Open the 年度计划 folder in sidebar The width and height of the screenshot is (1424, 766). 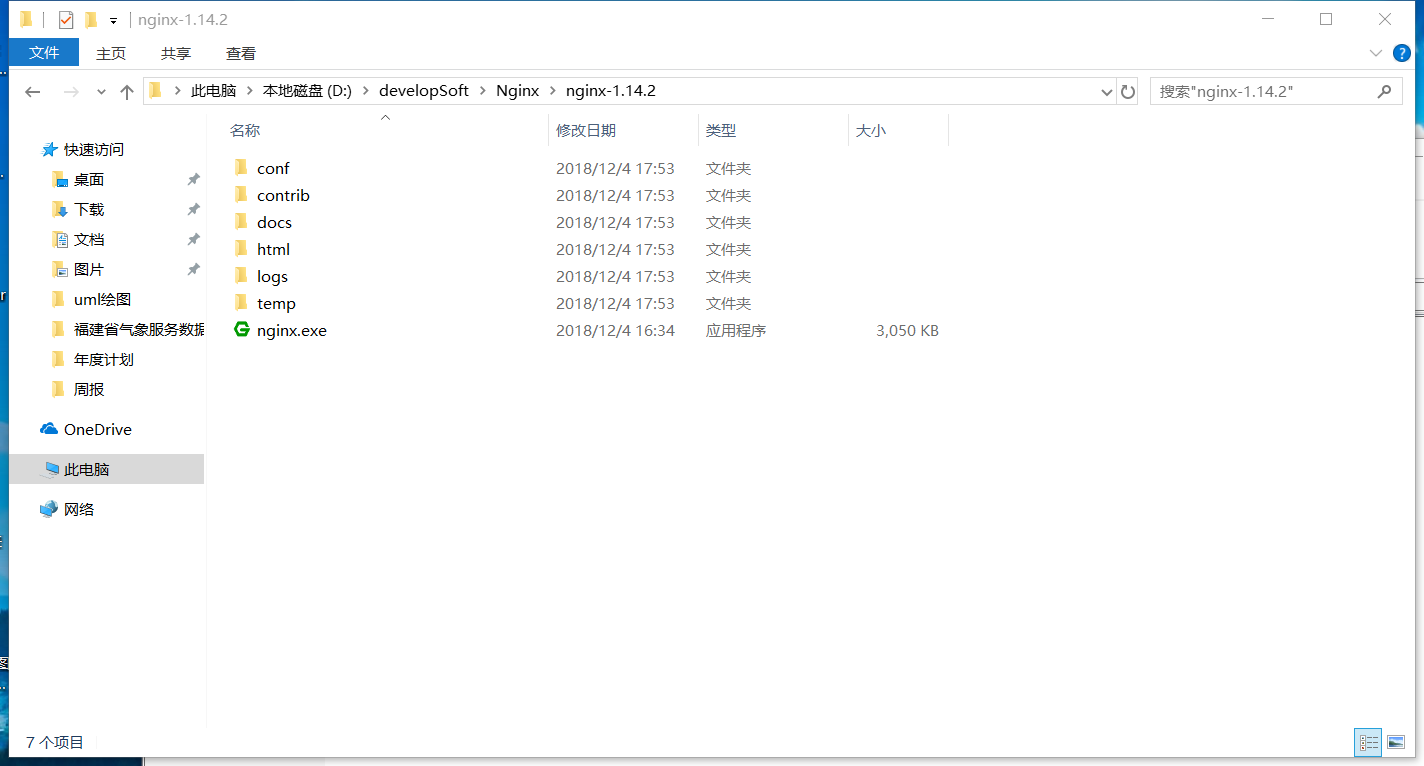coord(103,359)
